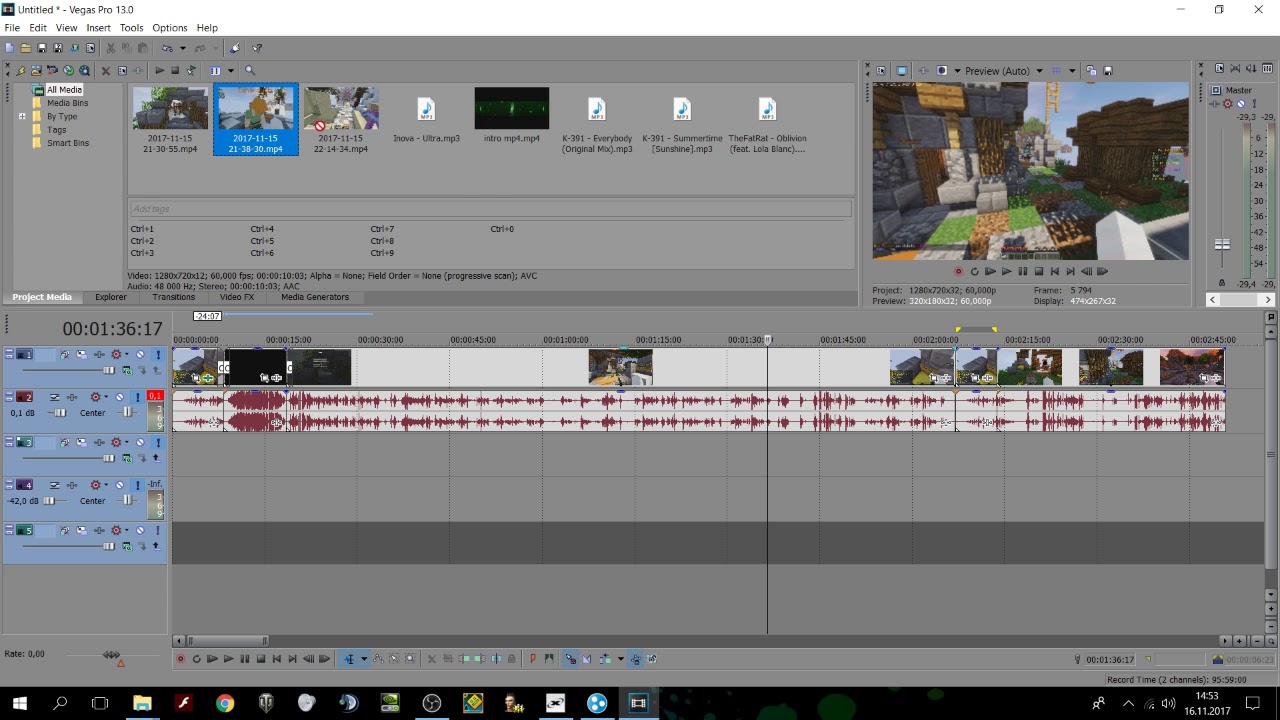Mute video track 1
This screenshot has width=1280, height=720.
click(x=140, y=354)
